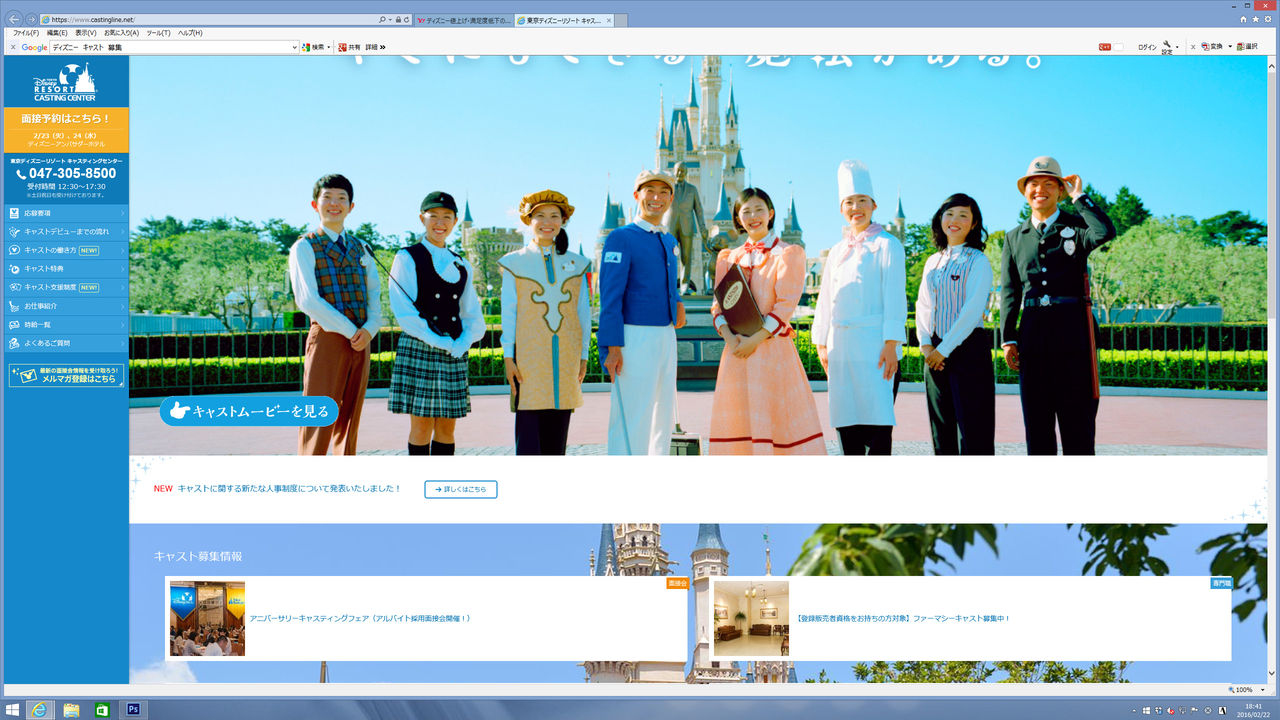Open the 変換 dropdown arrow
The image size is (1280, 720).
(x=1230, y=47)
